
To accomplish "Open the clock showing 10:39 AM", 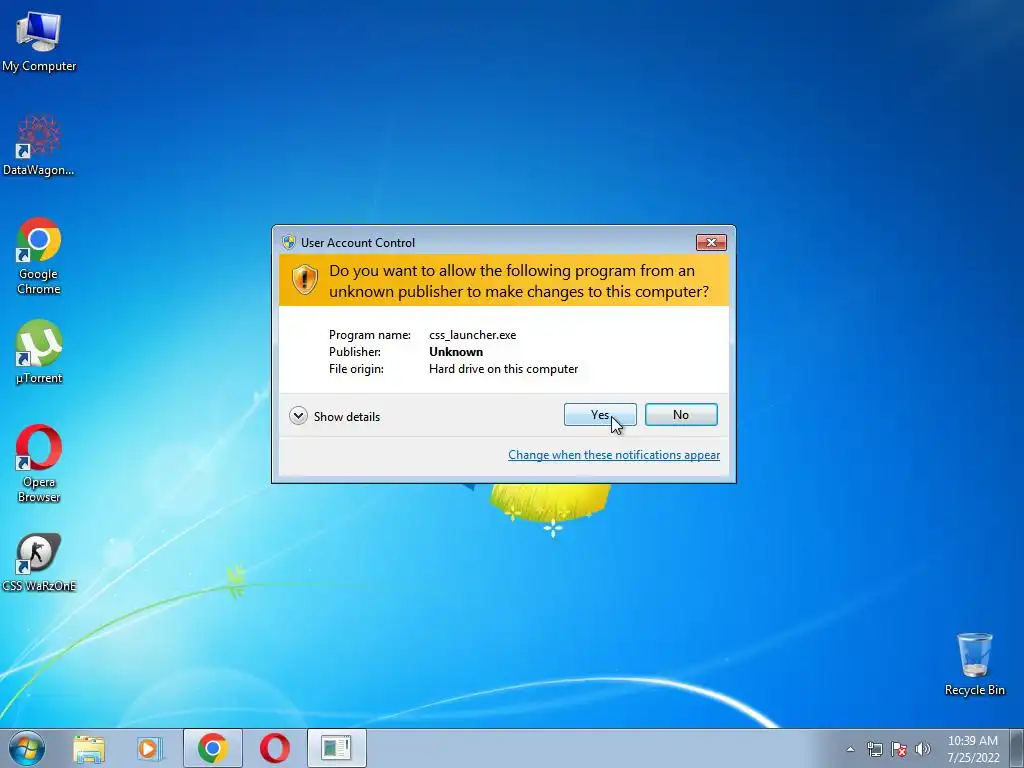I will click(973, 749).
